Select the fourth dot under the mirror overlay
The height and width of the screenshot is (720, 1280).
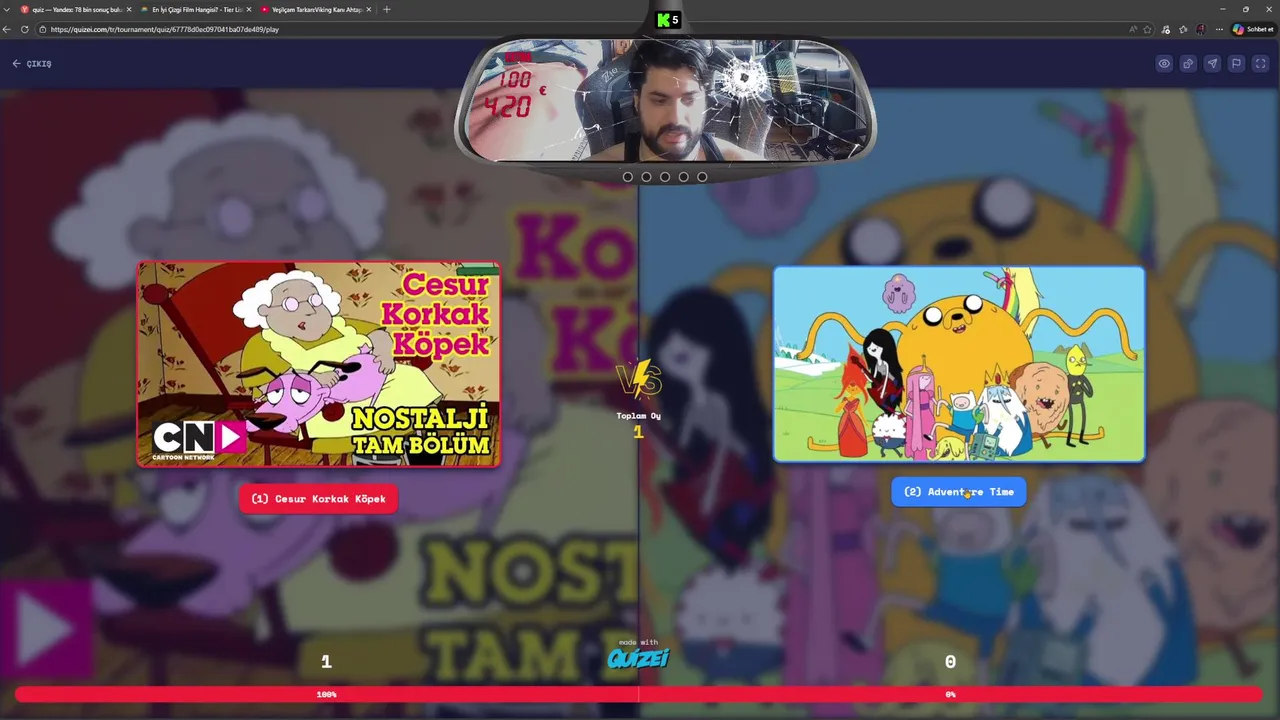(684, 177)
